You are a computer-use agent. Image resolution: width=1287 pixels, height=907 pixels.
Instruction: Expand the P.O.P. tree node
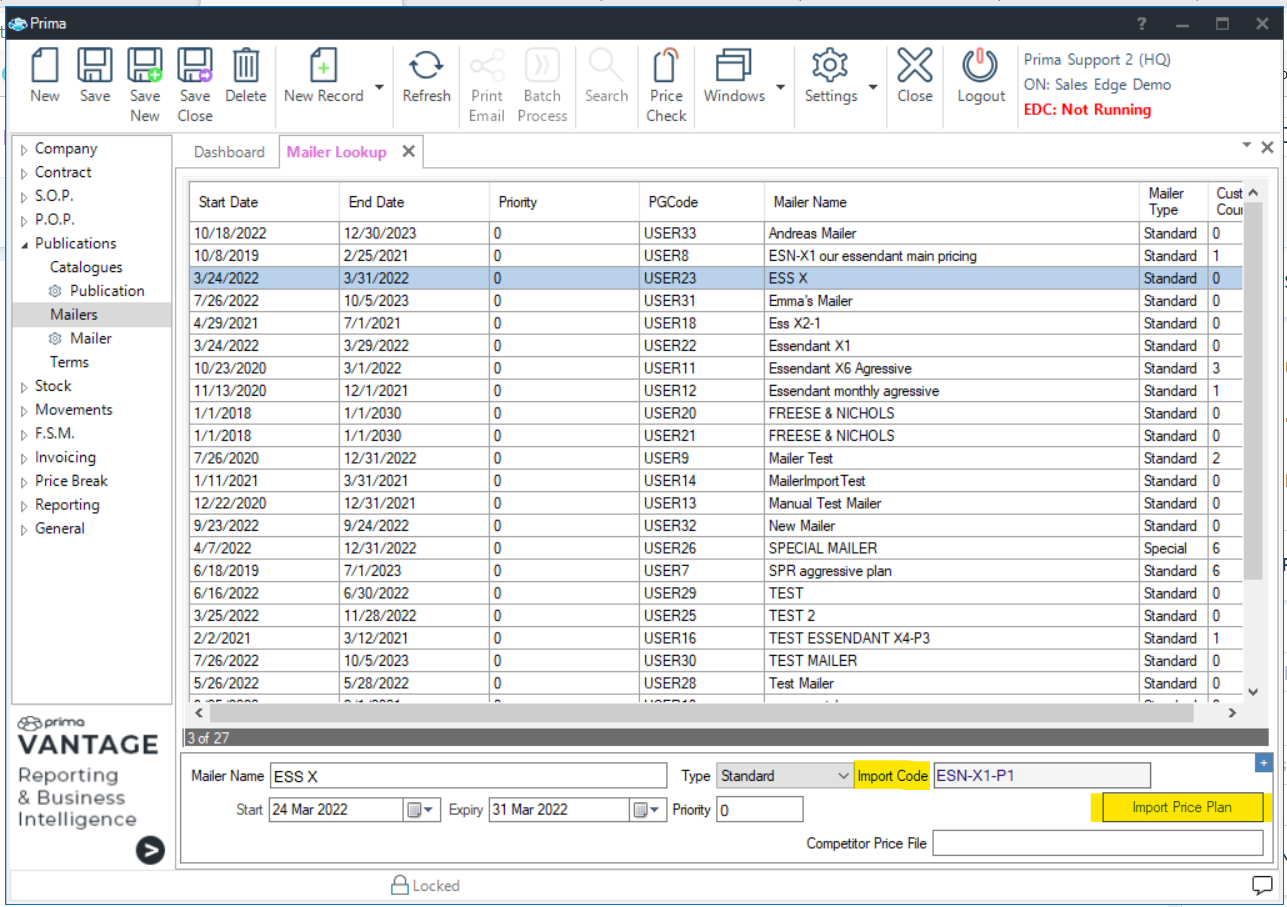24,220
